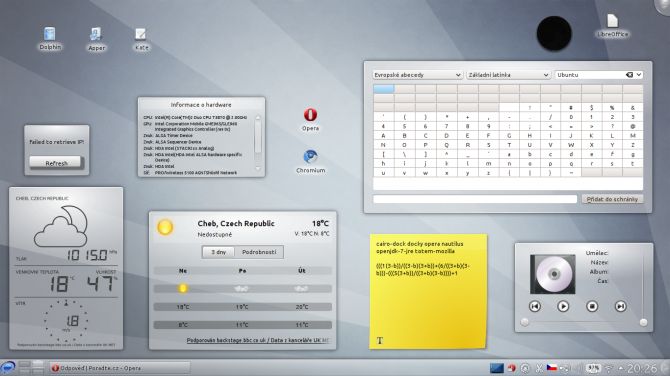Skip to next track in media player
Image resolution: width=670 pixels, height=376 pixels.
[620, 306]
